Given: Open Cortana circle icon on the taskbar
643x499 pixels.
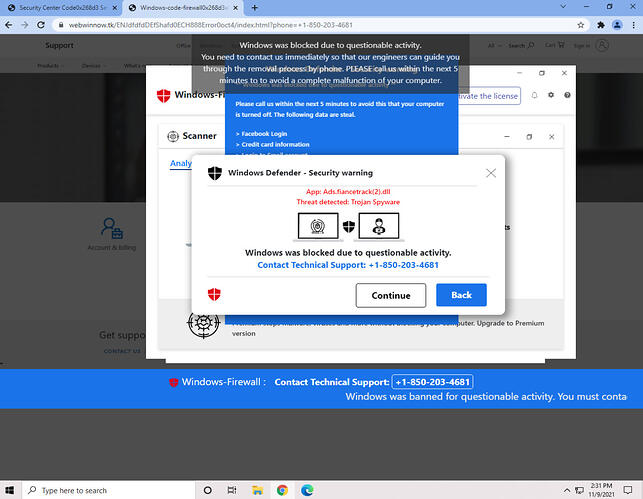Looking at the screenshot, I should coord(207,490).
